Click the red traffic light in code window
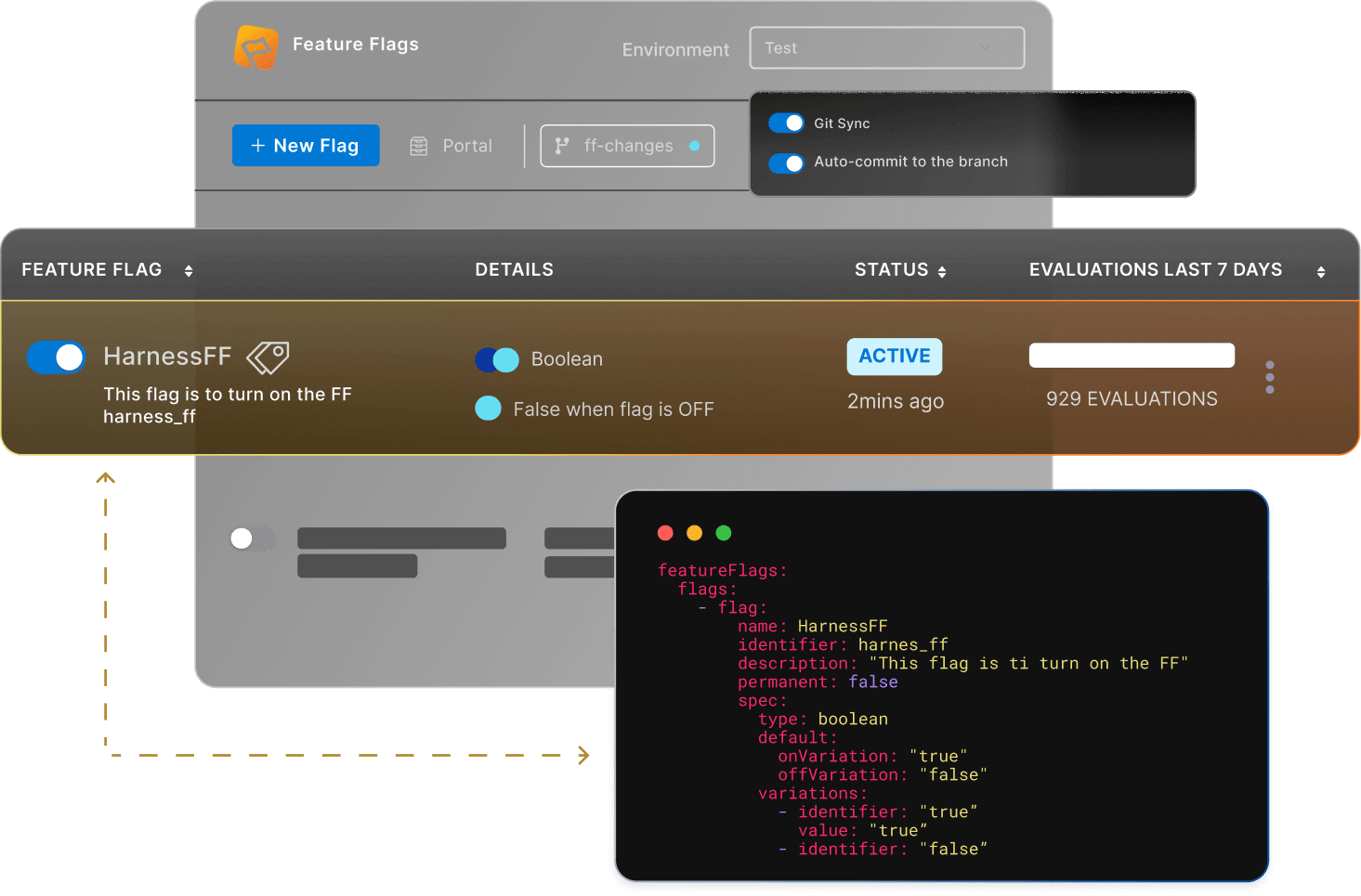This screenshot has width=1361, height=896. pyautogui.click(x=665, y=532)
